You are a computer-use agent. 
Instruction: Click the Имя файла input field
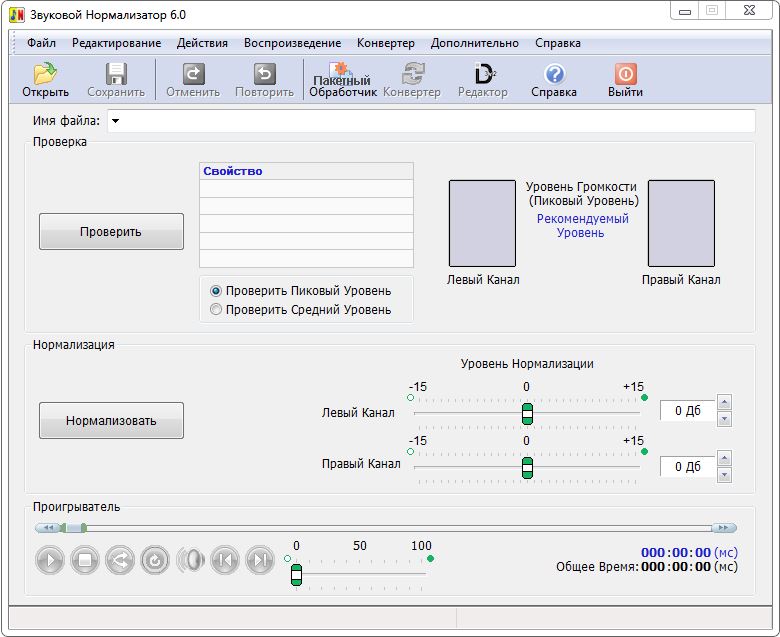click(431, 121)
